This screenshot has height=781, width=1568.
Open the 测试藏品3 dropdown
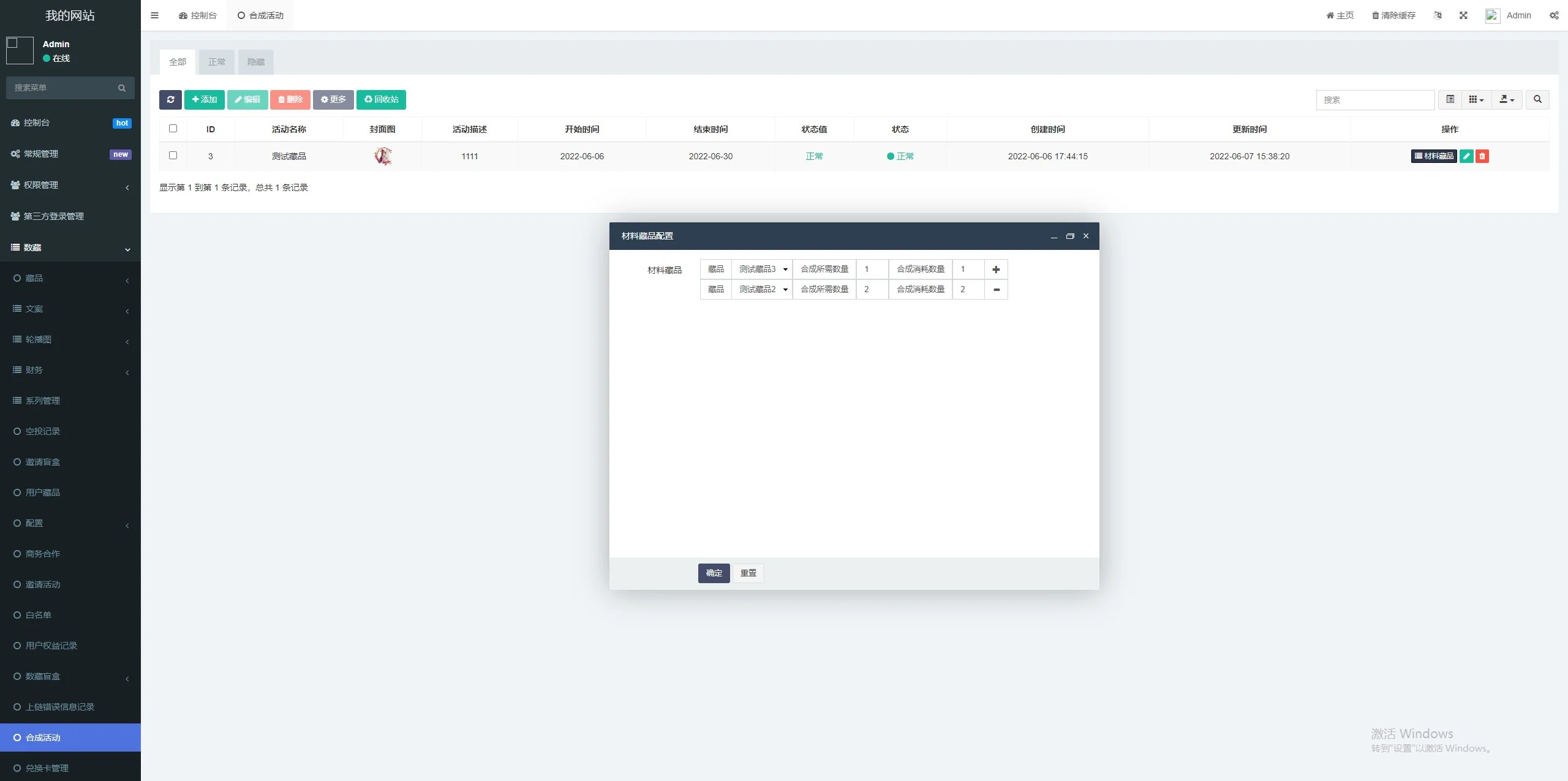(x=762, y=270)
